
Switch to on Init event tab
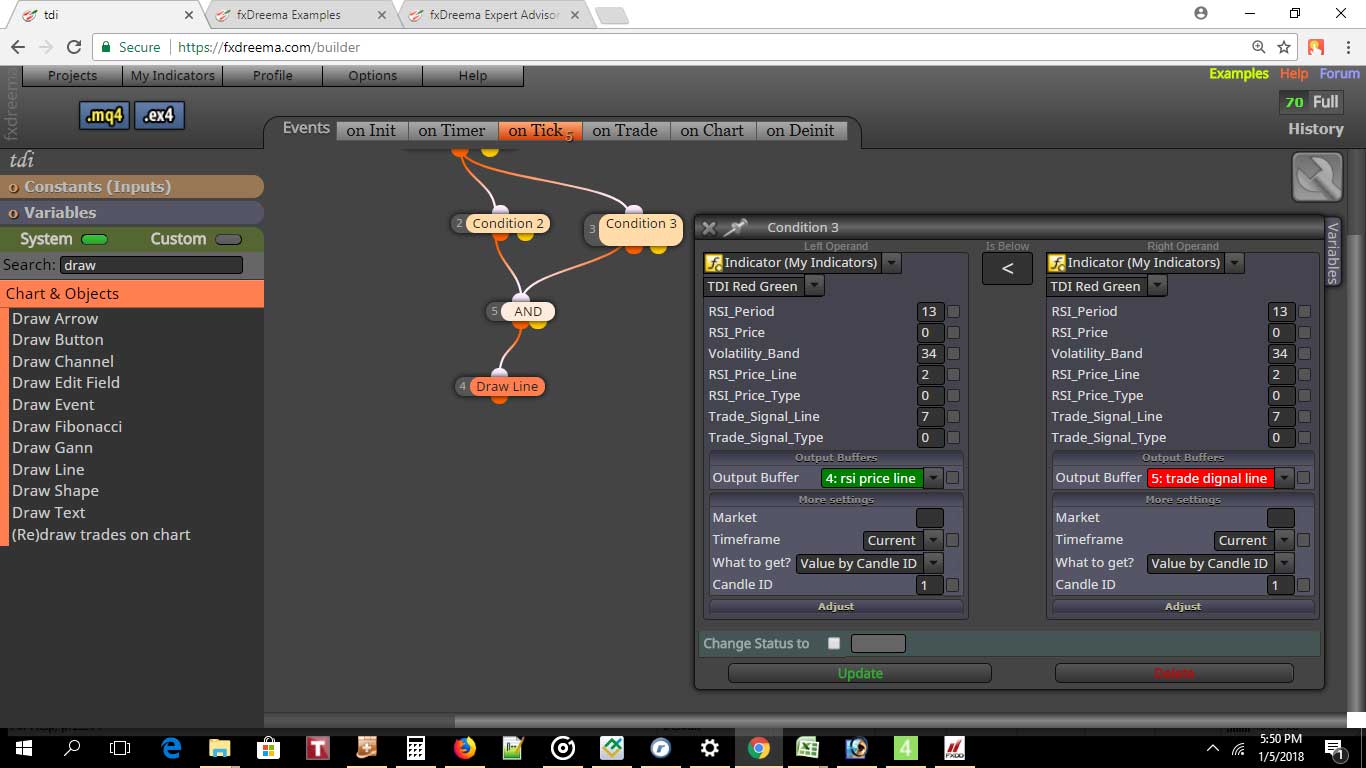pyautogui.click(x=371, y=131)
